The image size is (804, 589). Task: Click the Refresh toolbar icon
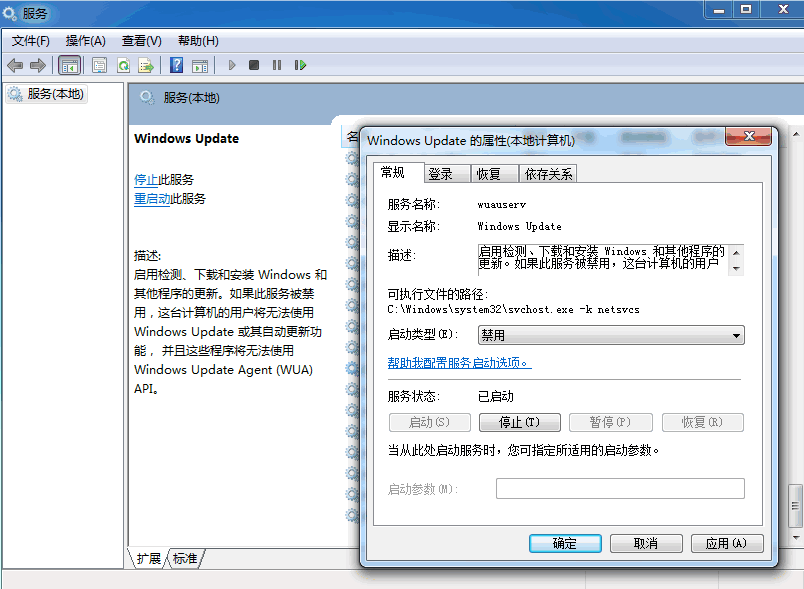(123, 65)
